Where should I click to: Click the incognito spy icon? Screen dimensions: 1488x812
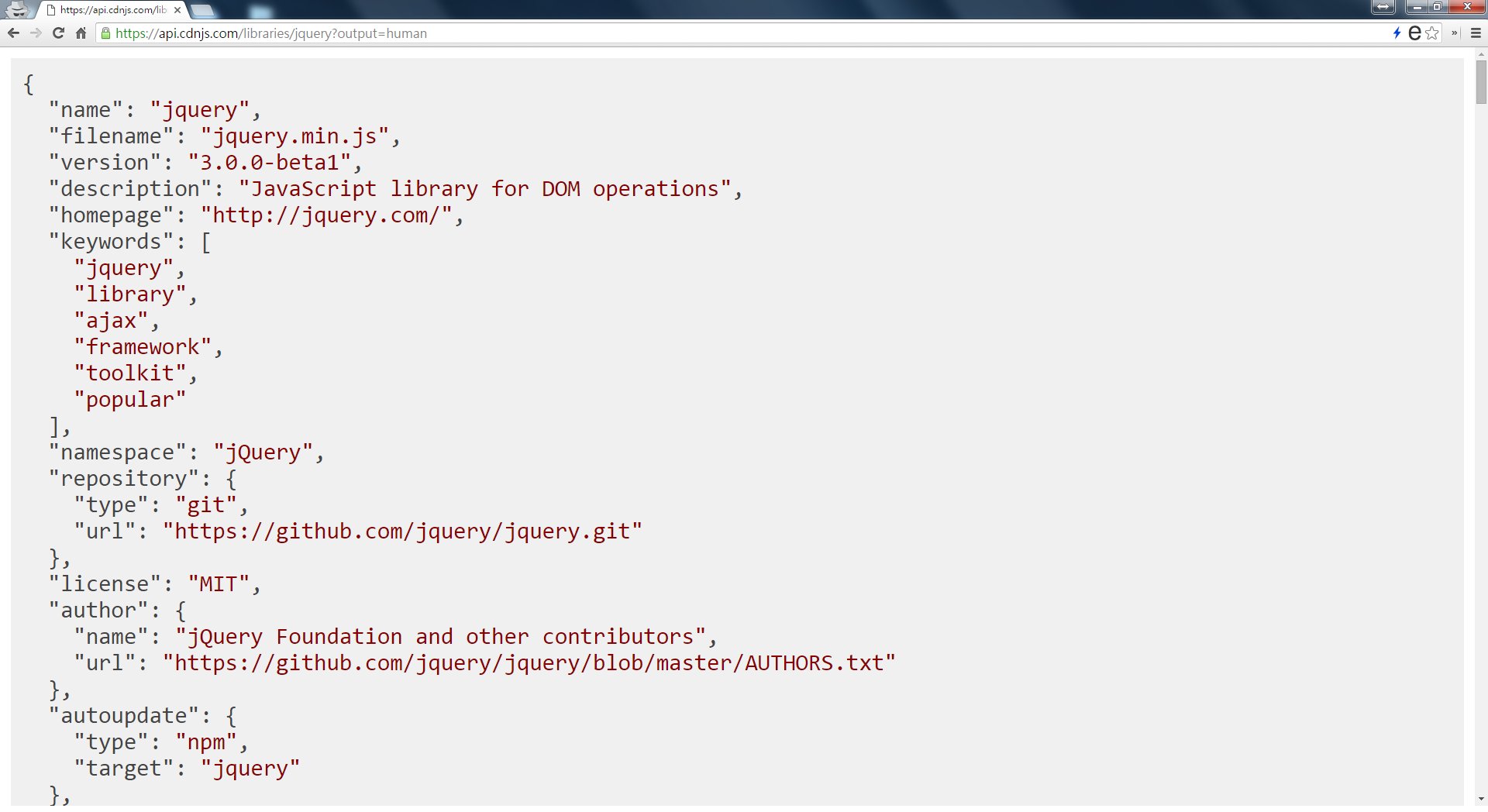click(17, 9)
